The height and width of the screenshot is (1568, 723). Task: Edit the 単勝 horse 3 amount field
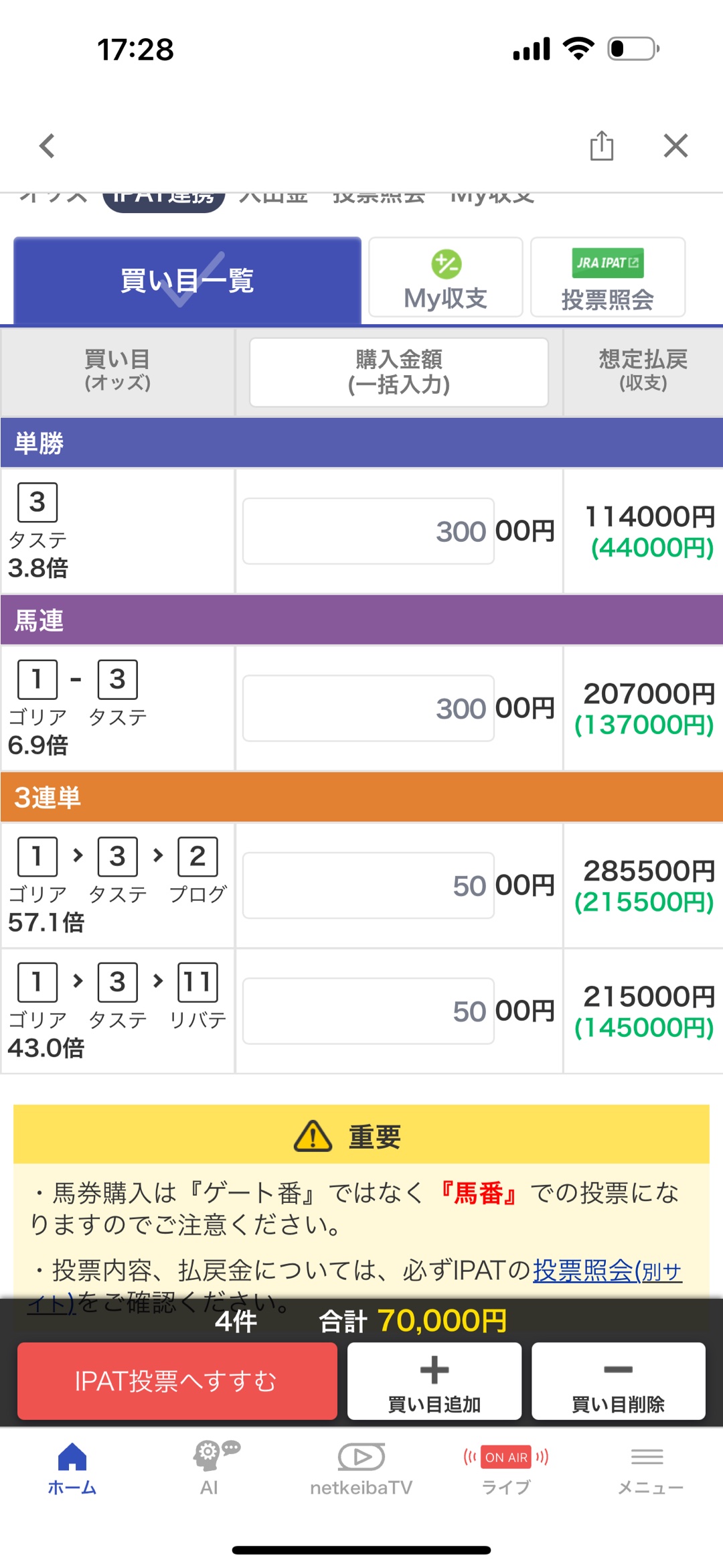[x=368, y=531]
